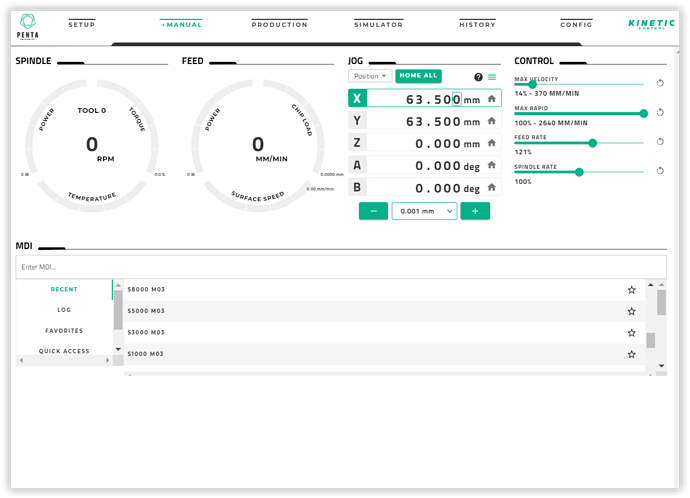Click the Max Rapid slider handle
Screen dimensions: 690x498
[x=643, y=114]
